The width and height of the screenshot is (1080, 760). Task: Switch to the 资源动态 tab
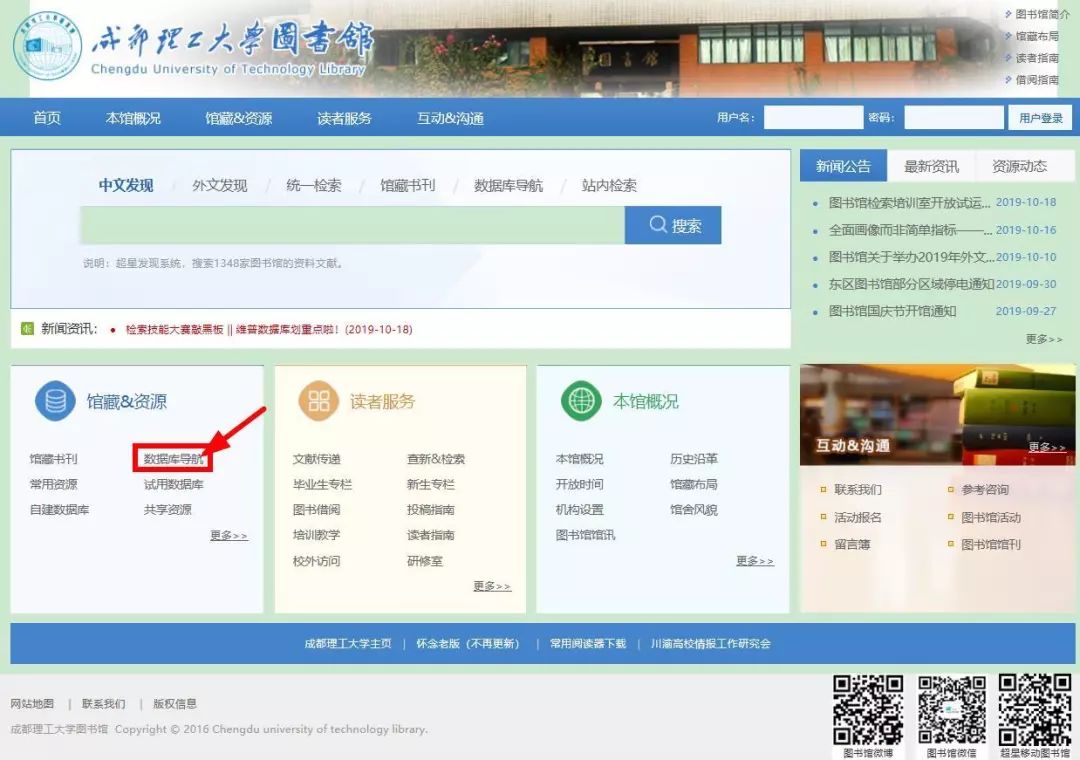[1019, 166]
